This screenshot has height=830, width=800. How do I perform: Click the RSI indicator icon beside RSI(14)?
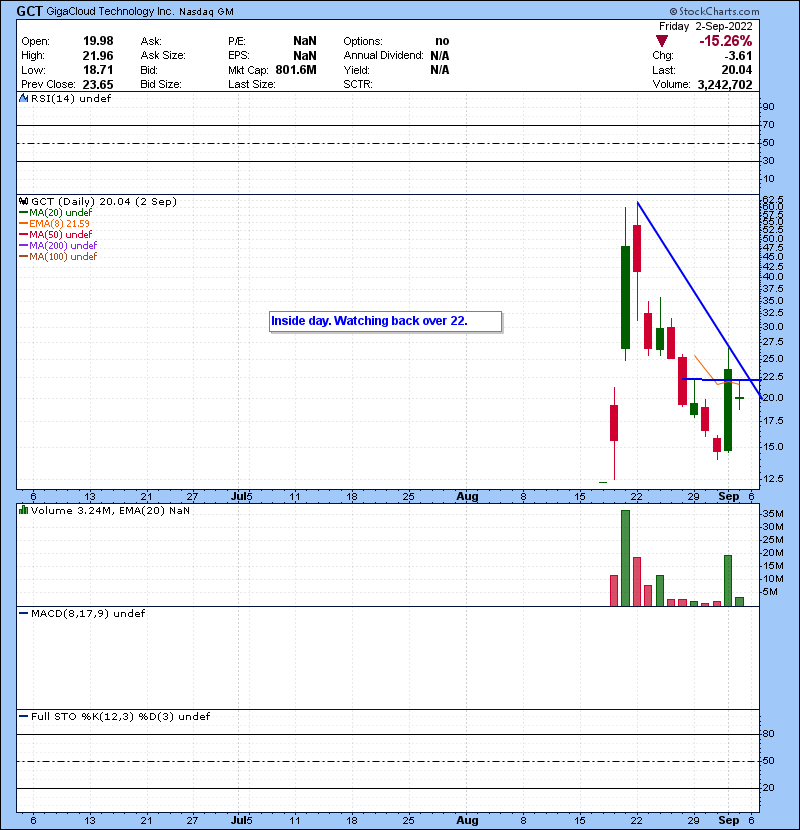pos(23,98)
